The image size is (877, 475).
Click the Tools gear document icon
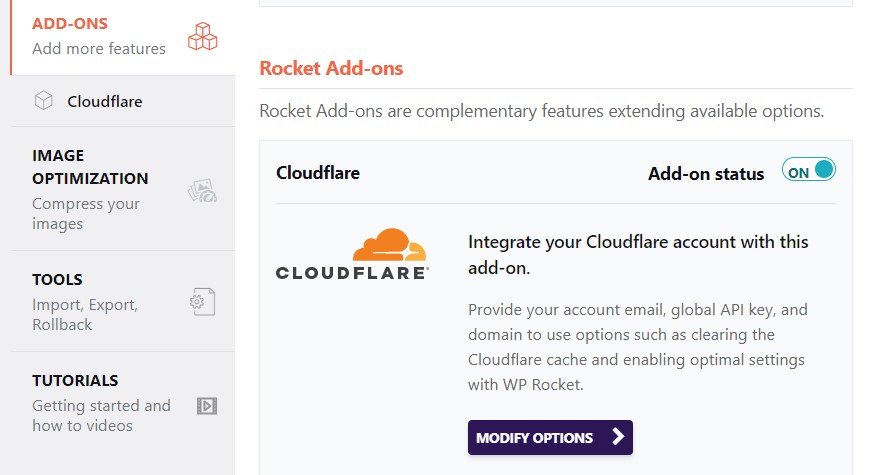tap(202, 302)
